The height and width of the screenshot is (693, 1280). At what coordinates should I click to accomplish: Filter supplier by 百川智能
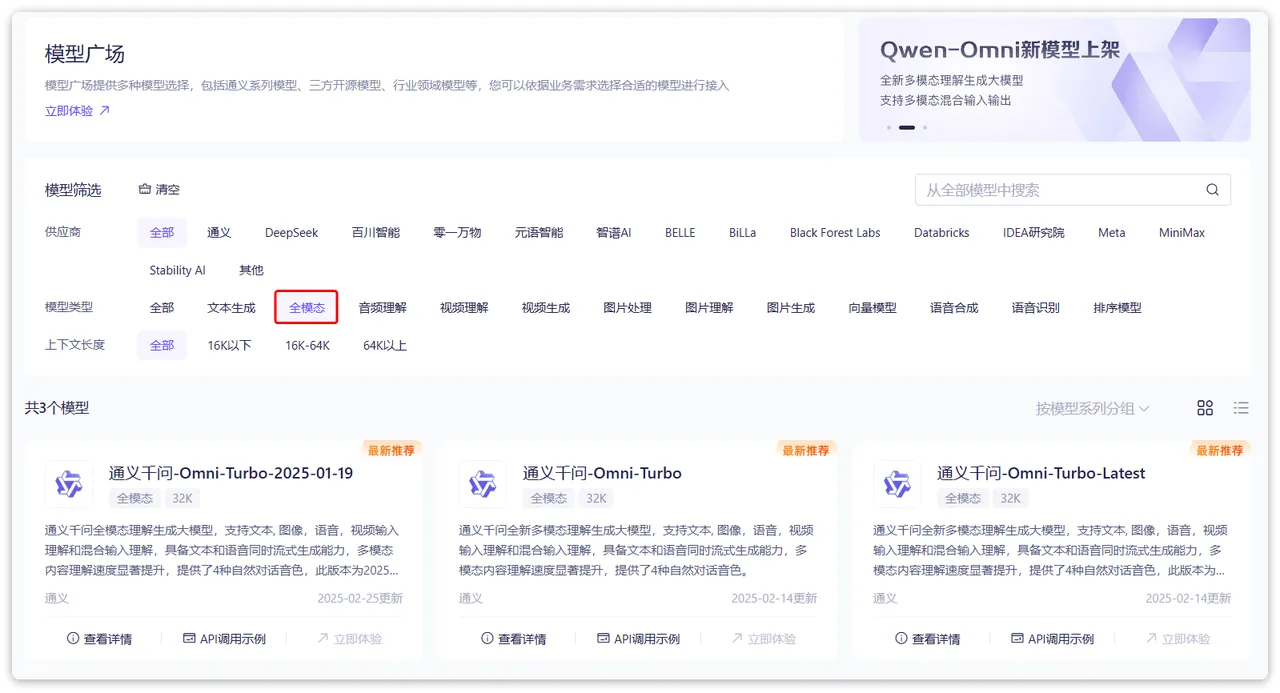pyautogui.click(x=376, y=232)
